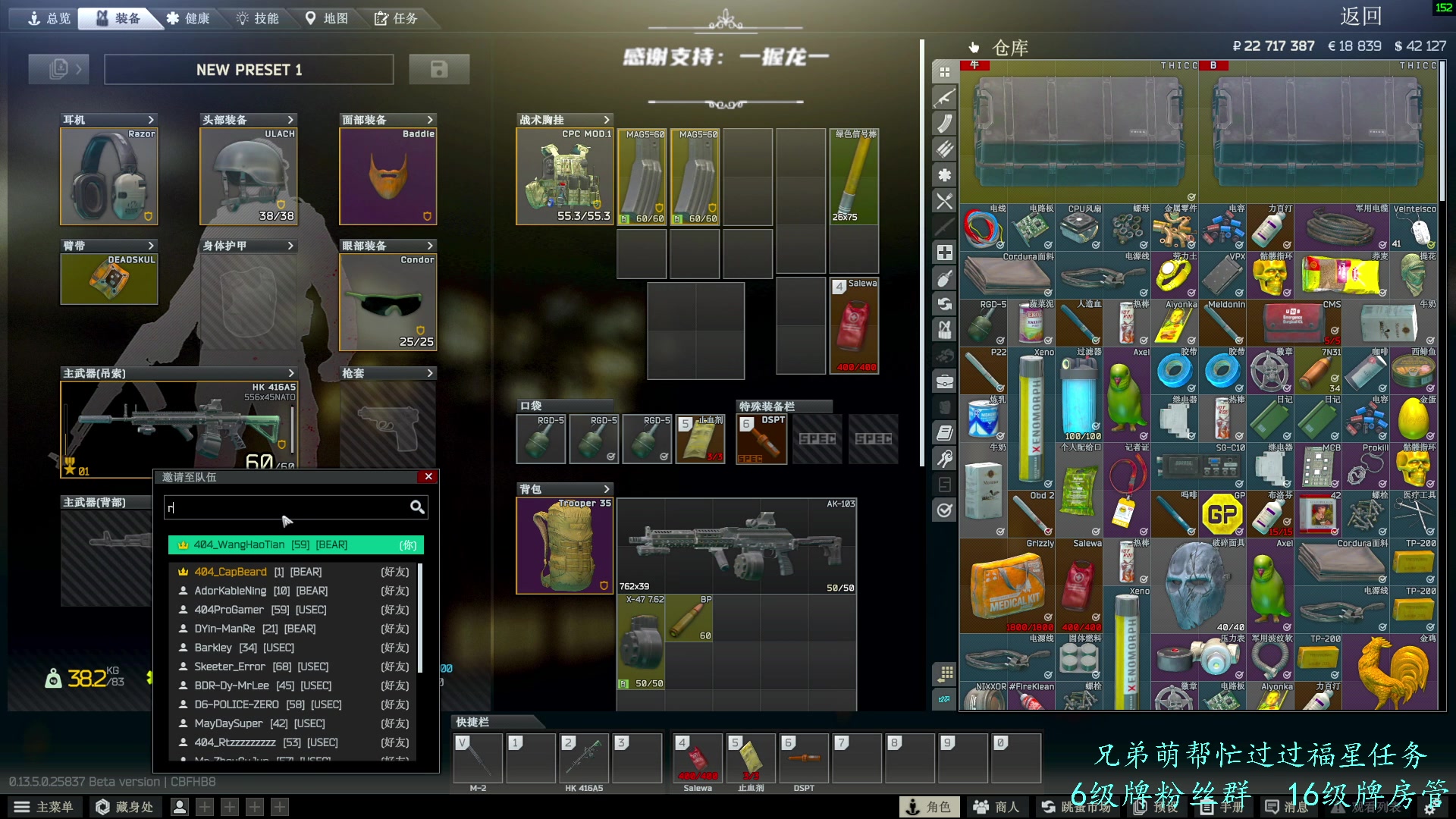Filter stash by ammunition rounds icon
Image resolution: width=1456 pixels, height=819 pixels.
coord(944,149)
